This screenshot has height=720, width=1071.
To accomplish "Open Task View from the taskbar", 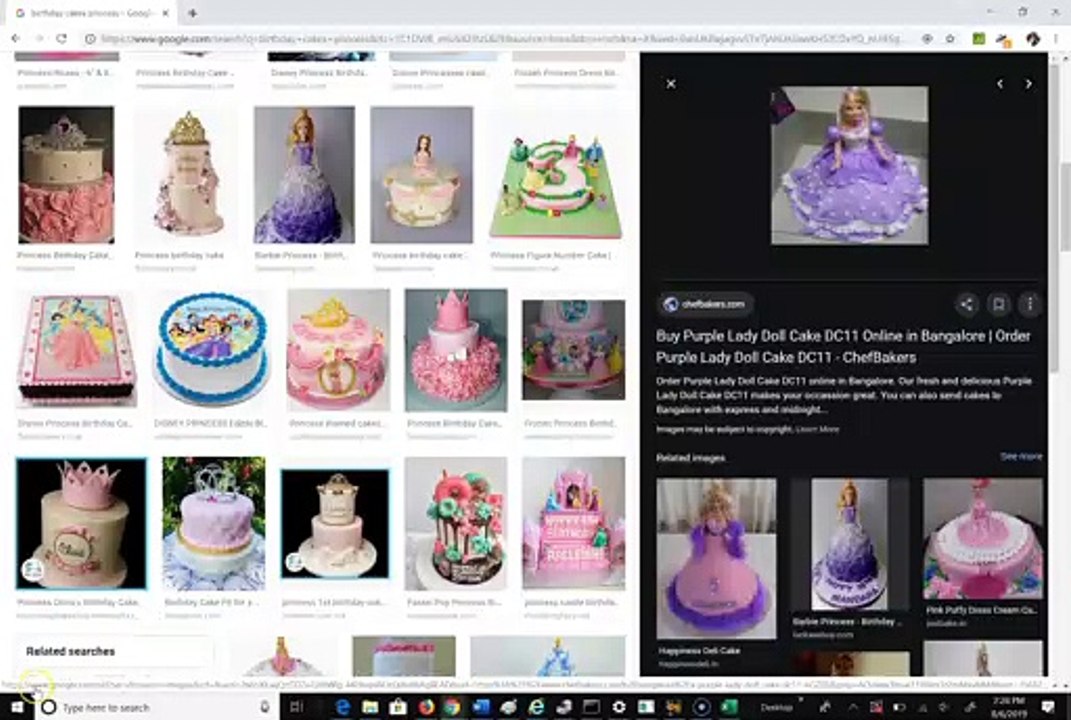I will [x=296, y=707].
